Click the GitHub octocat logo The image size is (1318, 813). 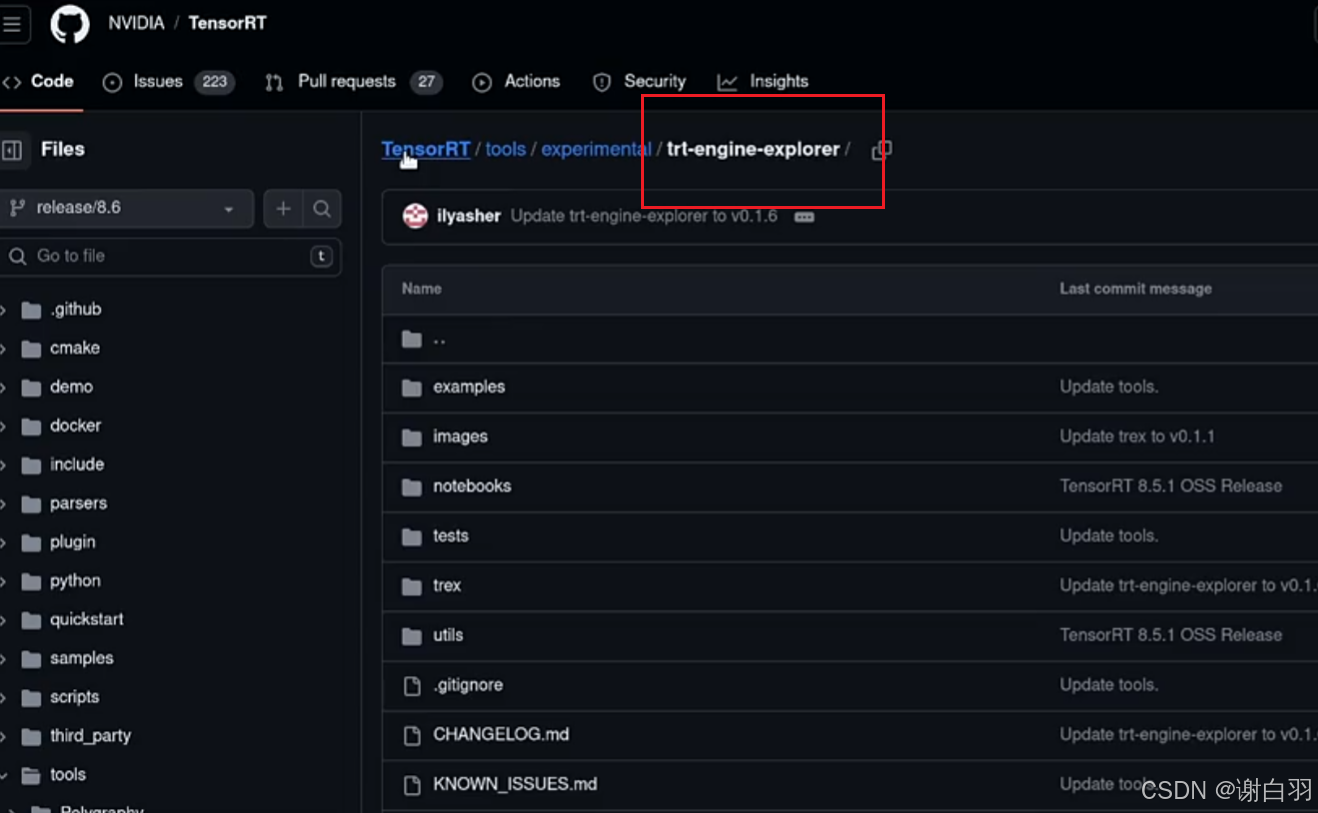[70, 24]
